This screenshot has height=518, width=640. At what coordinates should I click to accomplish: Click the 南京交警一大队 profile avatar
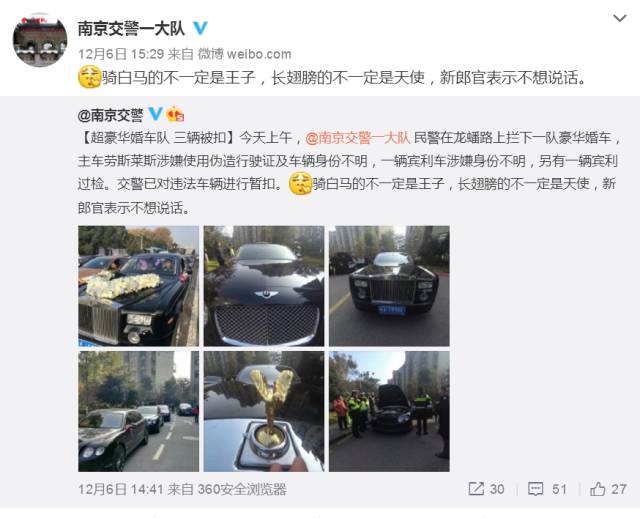[40, 40]
